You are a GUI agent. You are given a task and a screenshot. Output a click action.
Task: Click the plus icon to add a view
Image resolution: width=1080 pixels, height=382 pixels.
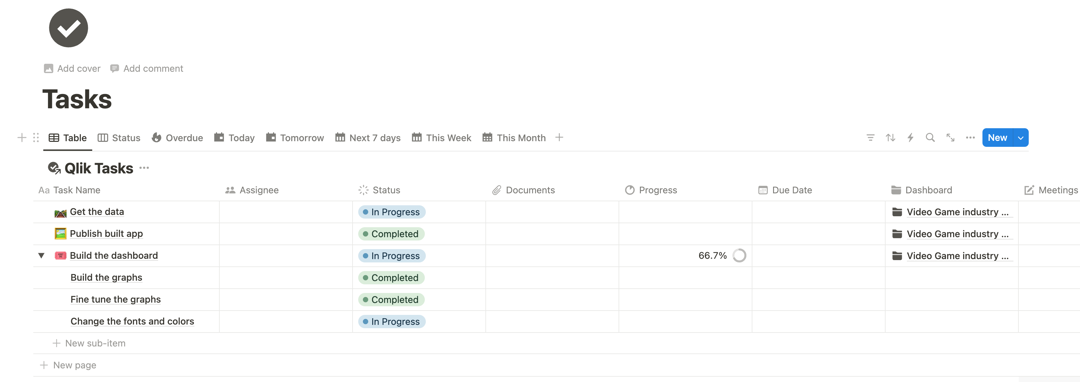(559, 138)
